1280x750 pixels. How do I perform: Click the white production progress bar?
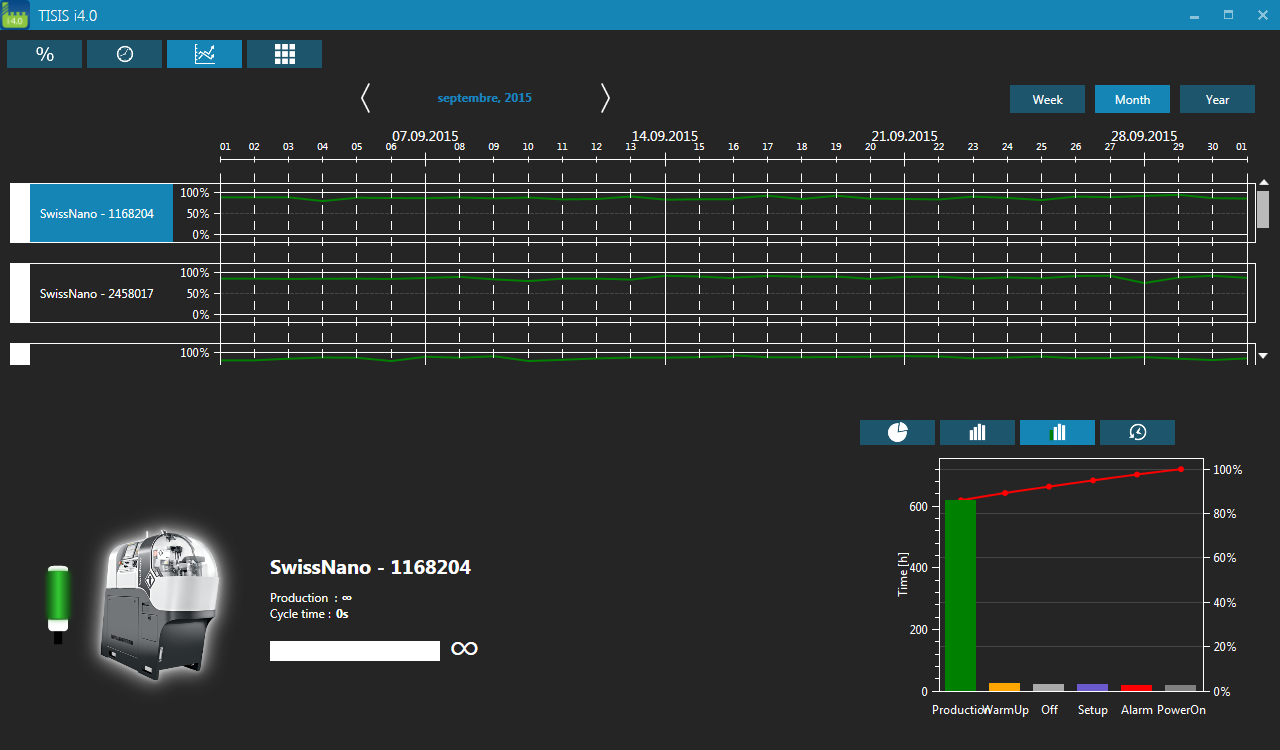pos(354,651)
